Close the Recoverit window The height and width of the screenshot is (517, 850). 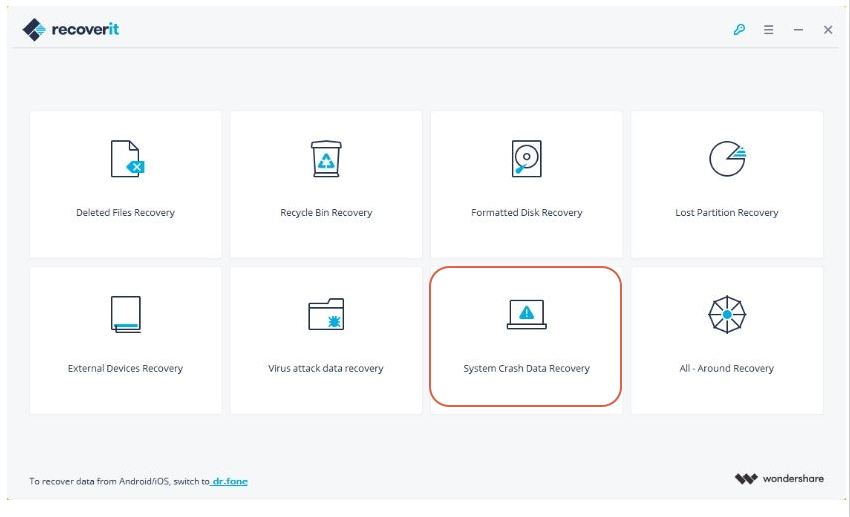pos(828,30)
